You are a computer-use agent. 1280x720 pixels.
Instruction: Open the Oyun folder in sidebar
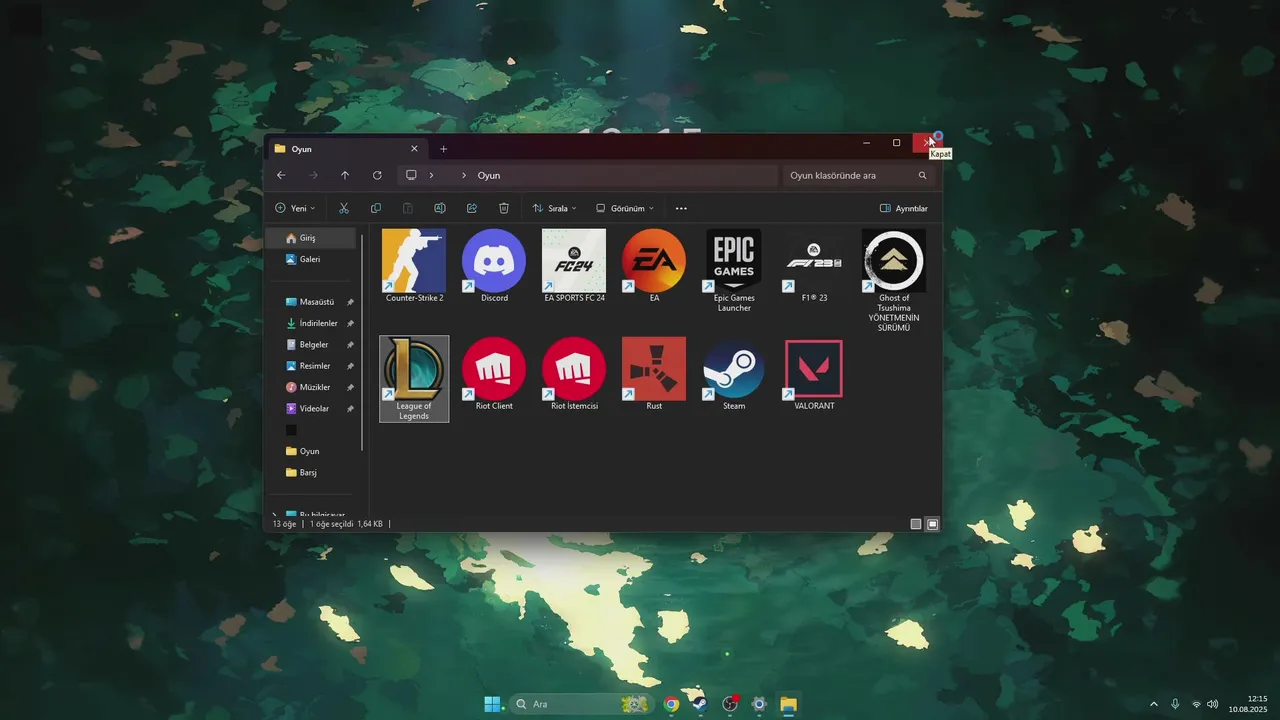(x=311, y=451)
